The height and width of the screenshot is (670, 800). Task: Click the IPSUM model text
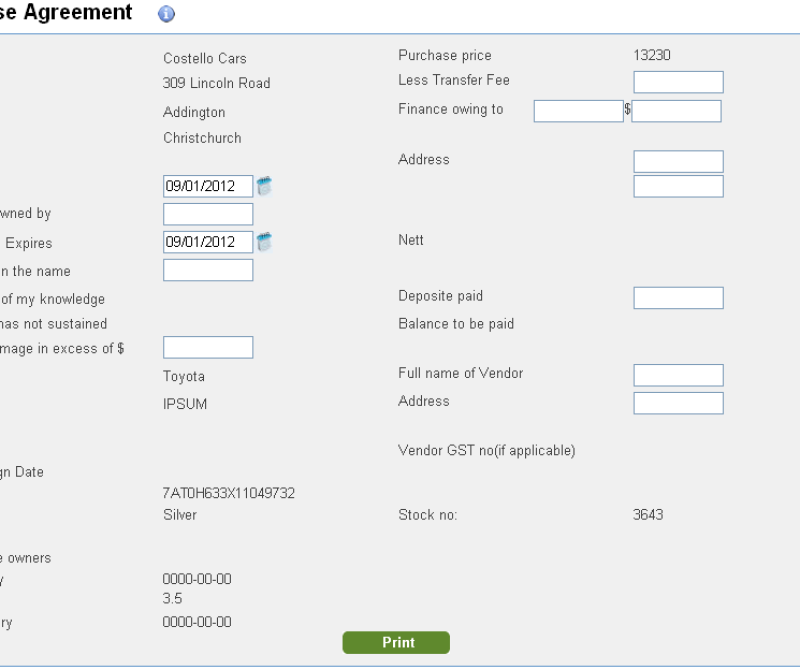coord(185,404)
